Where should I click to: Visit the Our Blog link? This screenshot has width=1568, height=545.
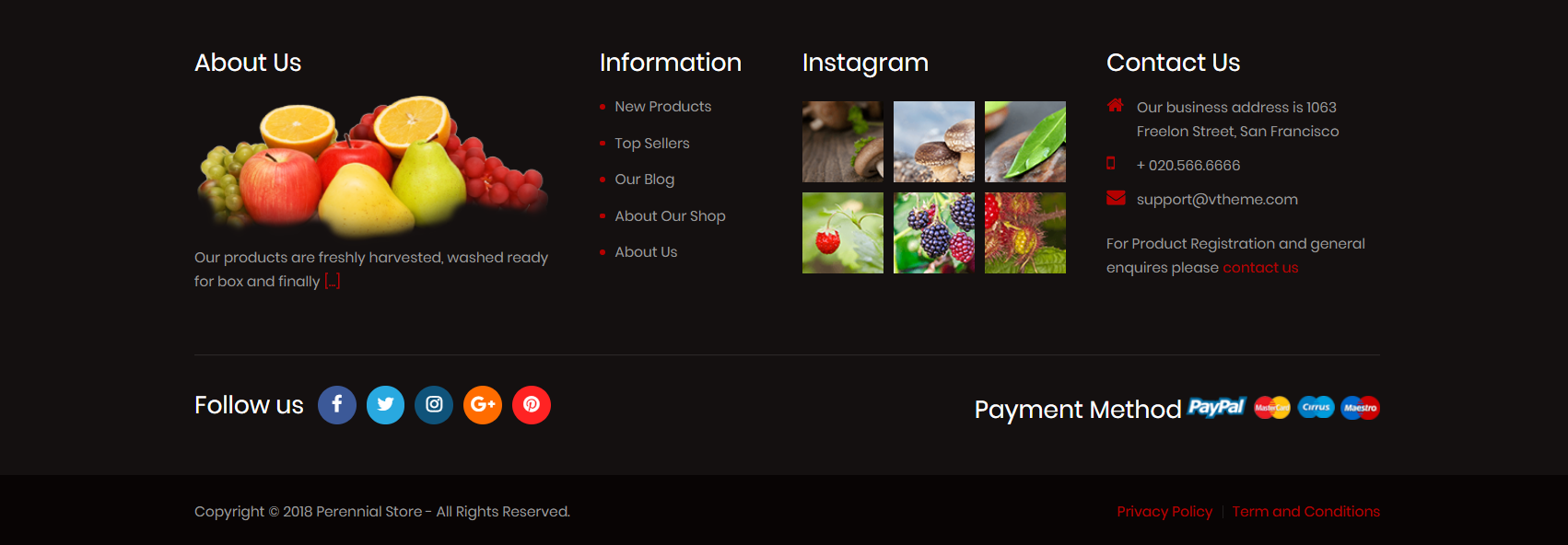point(645,180)
